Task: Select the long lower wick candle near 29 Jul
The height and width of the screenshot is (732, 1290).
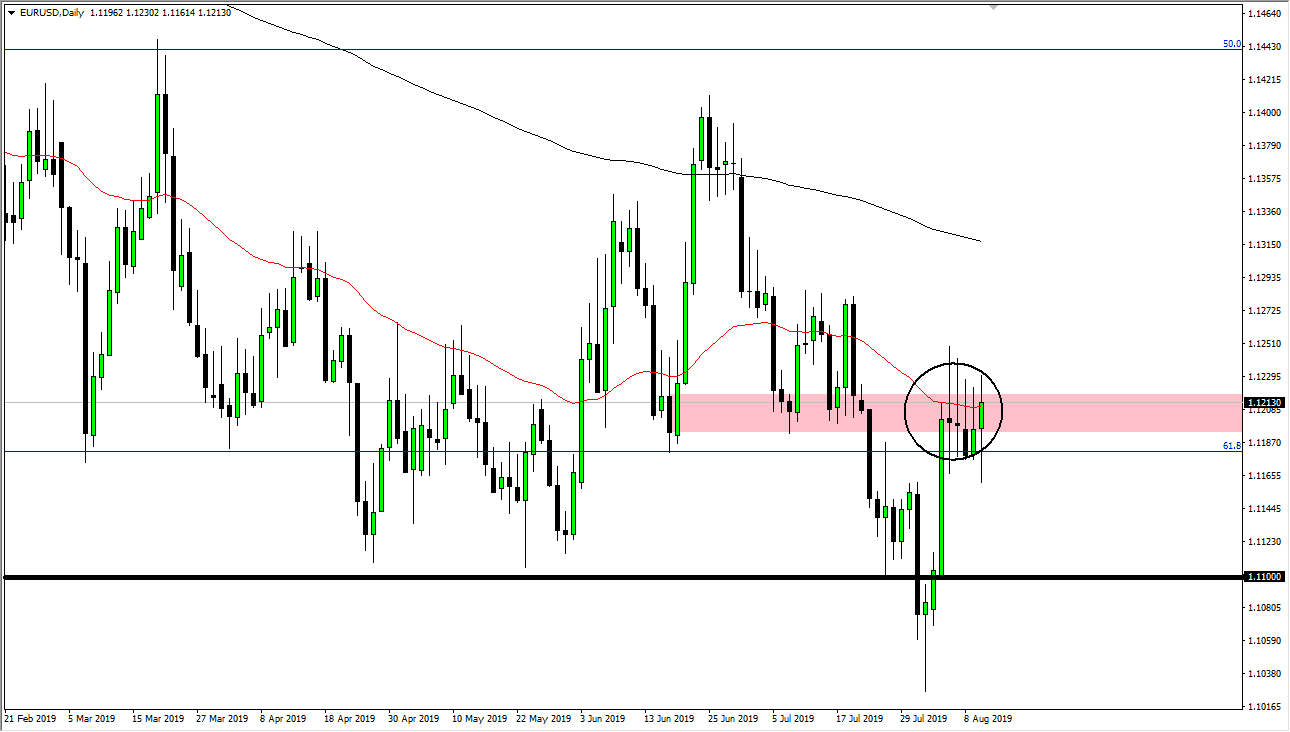Action: (x=925, y=610)
